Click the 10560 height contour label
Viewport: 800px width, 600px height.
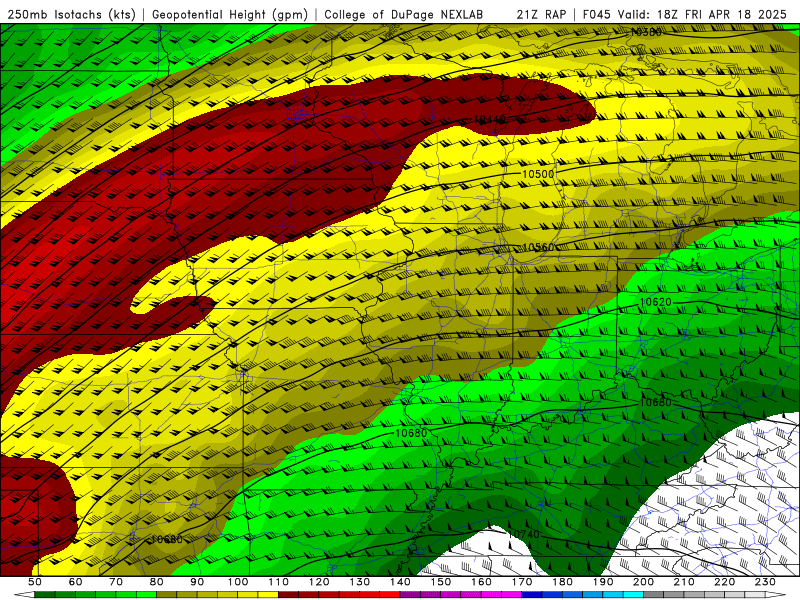(x=538, y=247)
